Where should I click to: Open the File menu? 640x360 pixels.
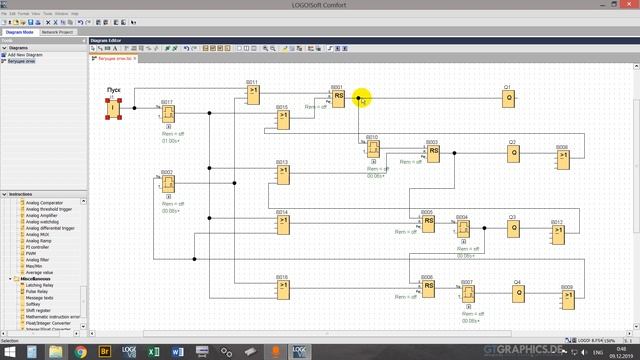click(x=4, y=14)
